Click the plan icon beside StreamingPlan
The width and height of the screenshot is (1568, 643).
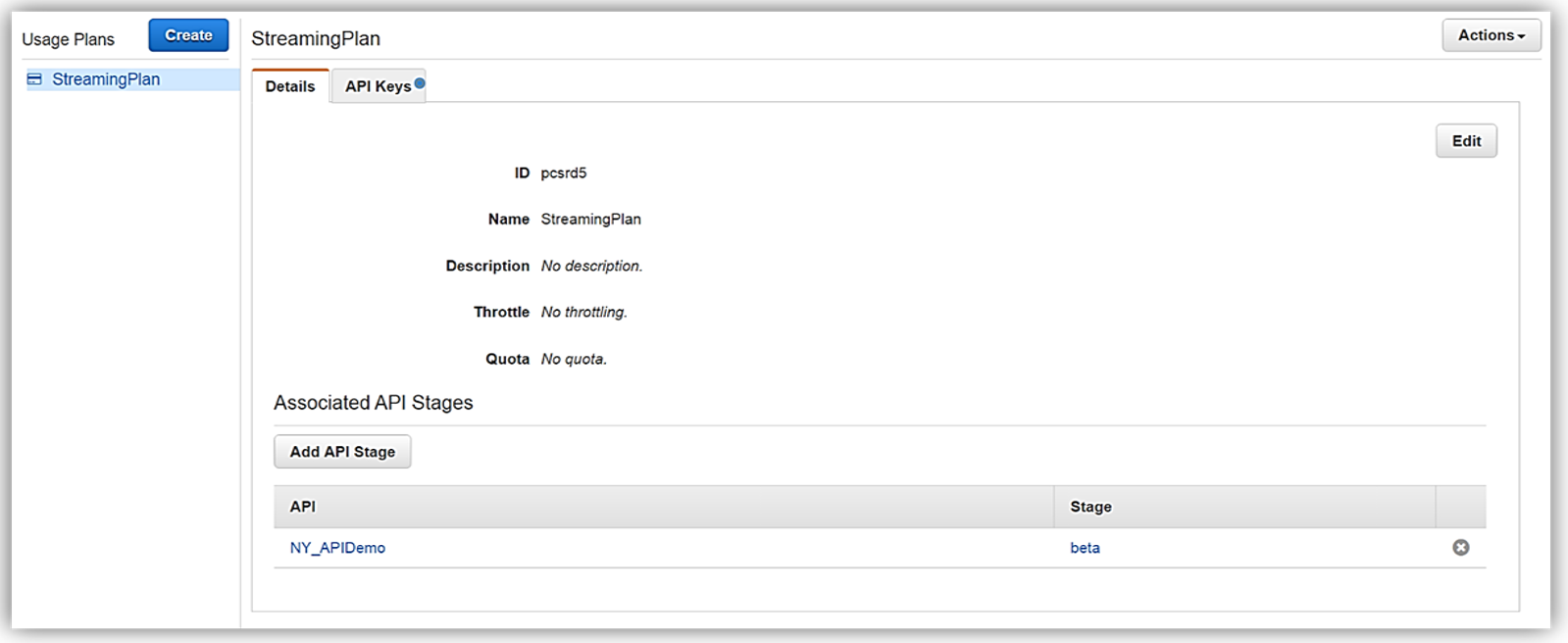[34, 79]
